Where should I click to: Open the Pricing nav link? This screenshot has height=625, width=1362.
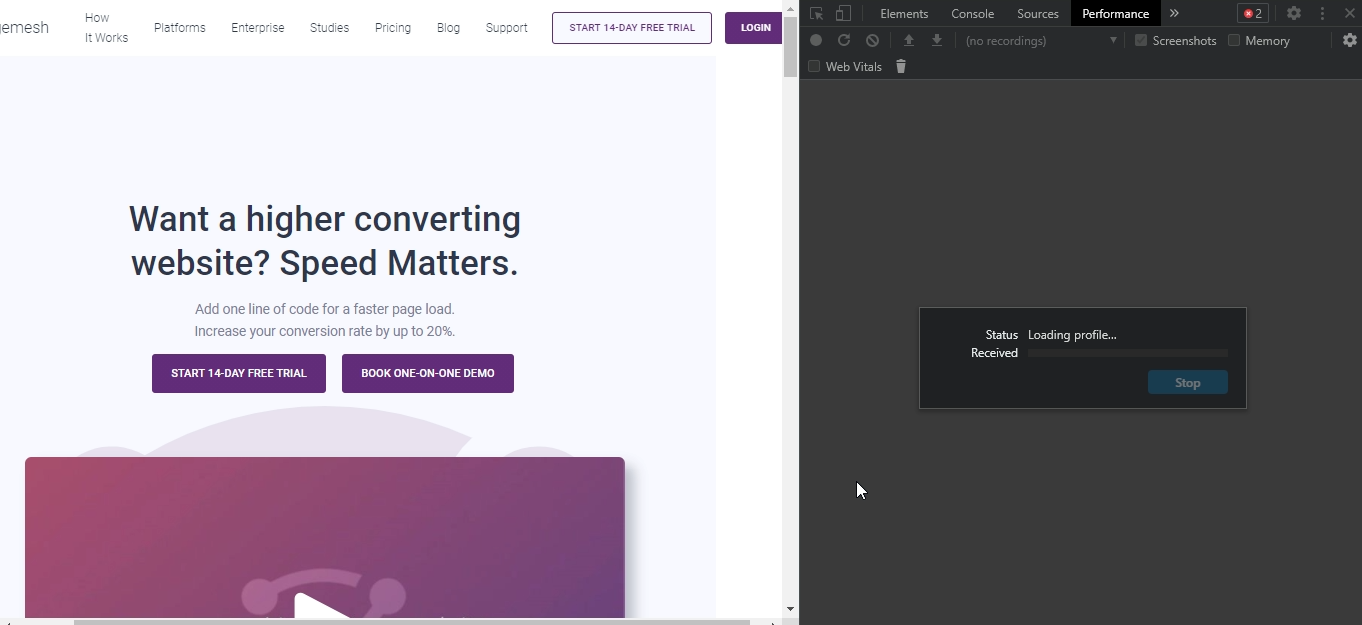click(393, 28)
